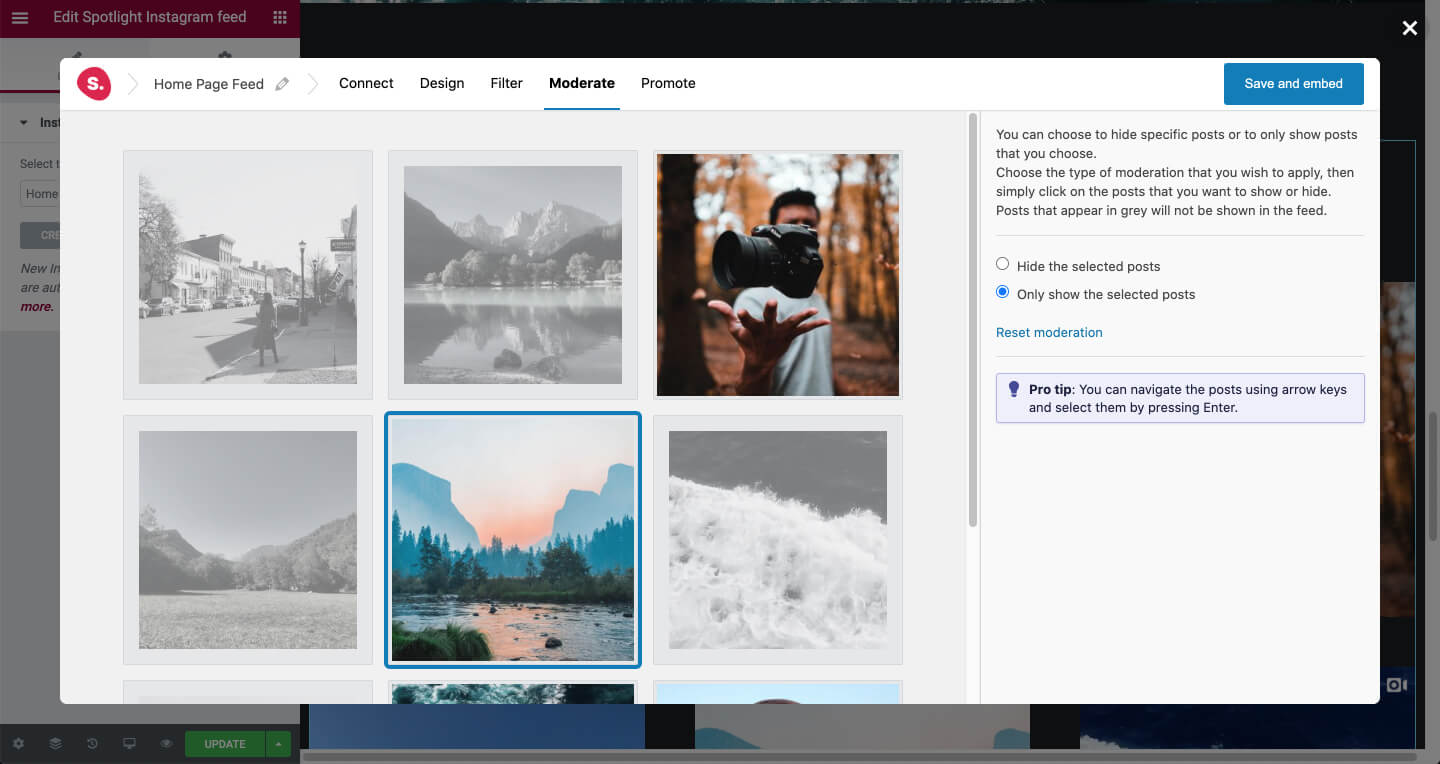Open the Elementor widgets grid icon

(280, 18)
